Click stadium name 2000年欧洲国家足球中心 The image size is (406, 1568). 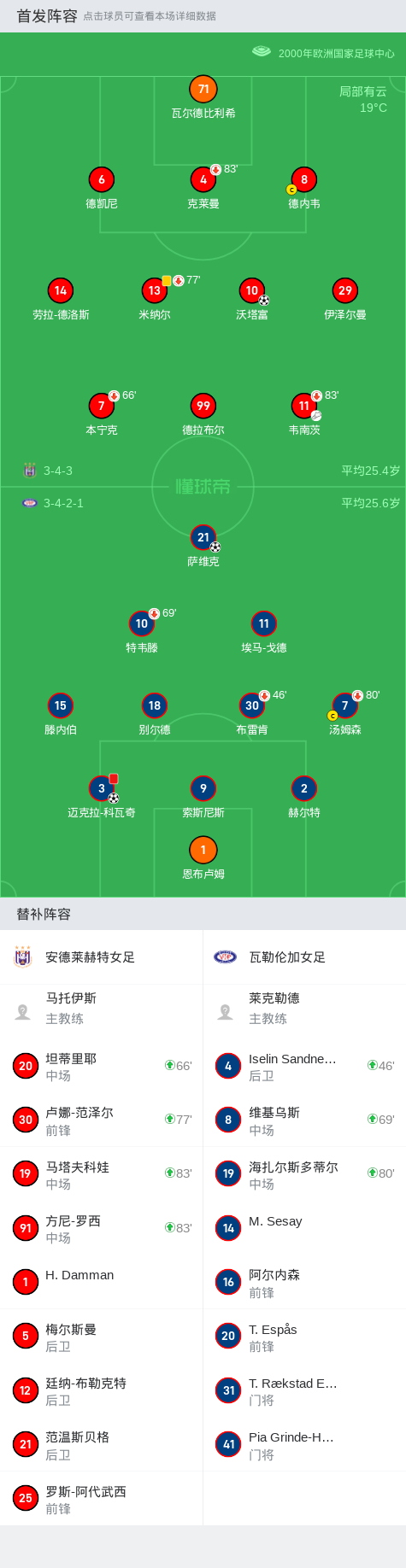coord(337,53)
